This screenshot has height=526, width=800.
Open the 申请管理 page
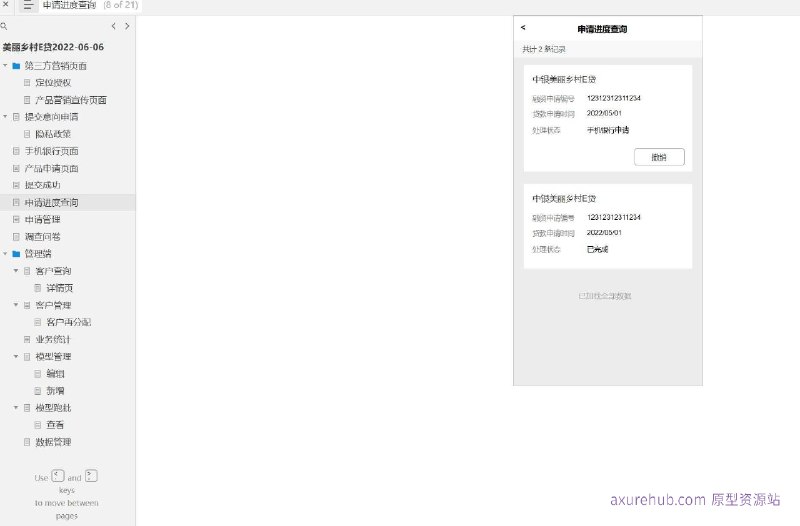(x=42, y=219)
